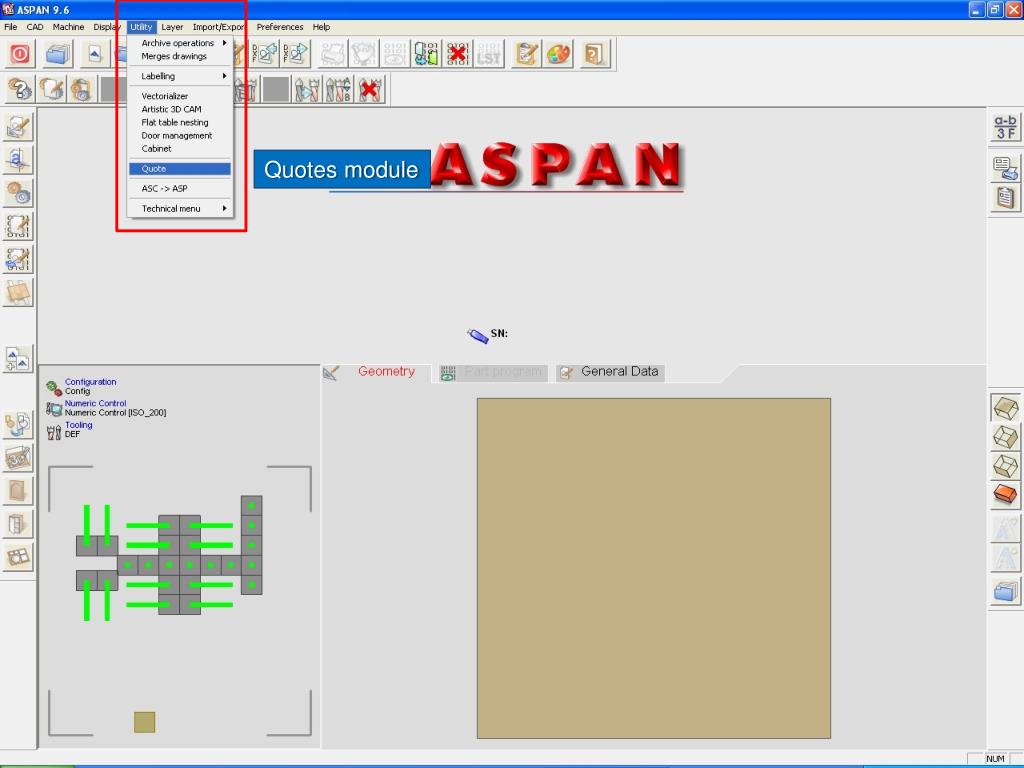1024x768 pixels.
Task: Open the File menu
Action: [10, 27]
